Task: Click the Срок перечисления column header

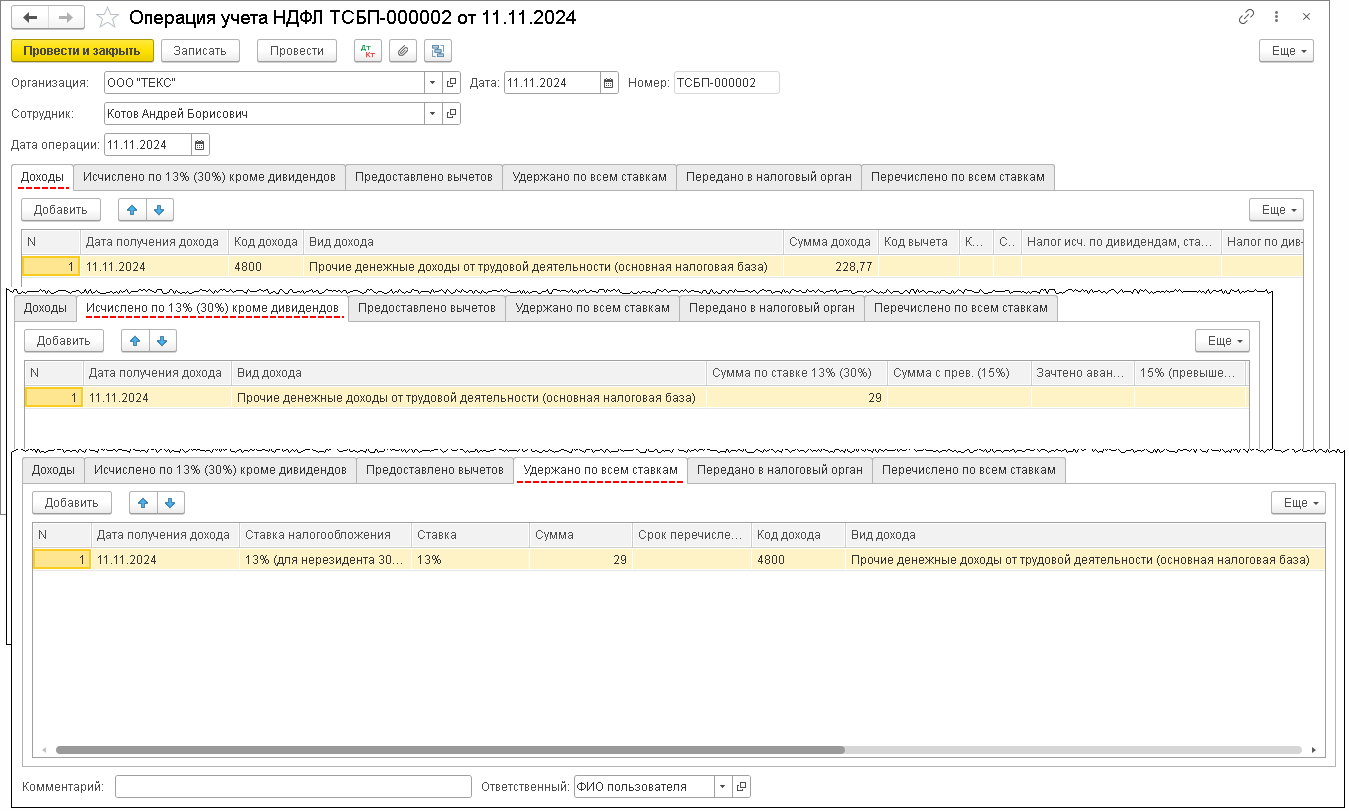Action: coord(691,535)
